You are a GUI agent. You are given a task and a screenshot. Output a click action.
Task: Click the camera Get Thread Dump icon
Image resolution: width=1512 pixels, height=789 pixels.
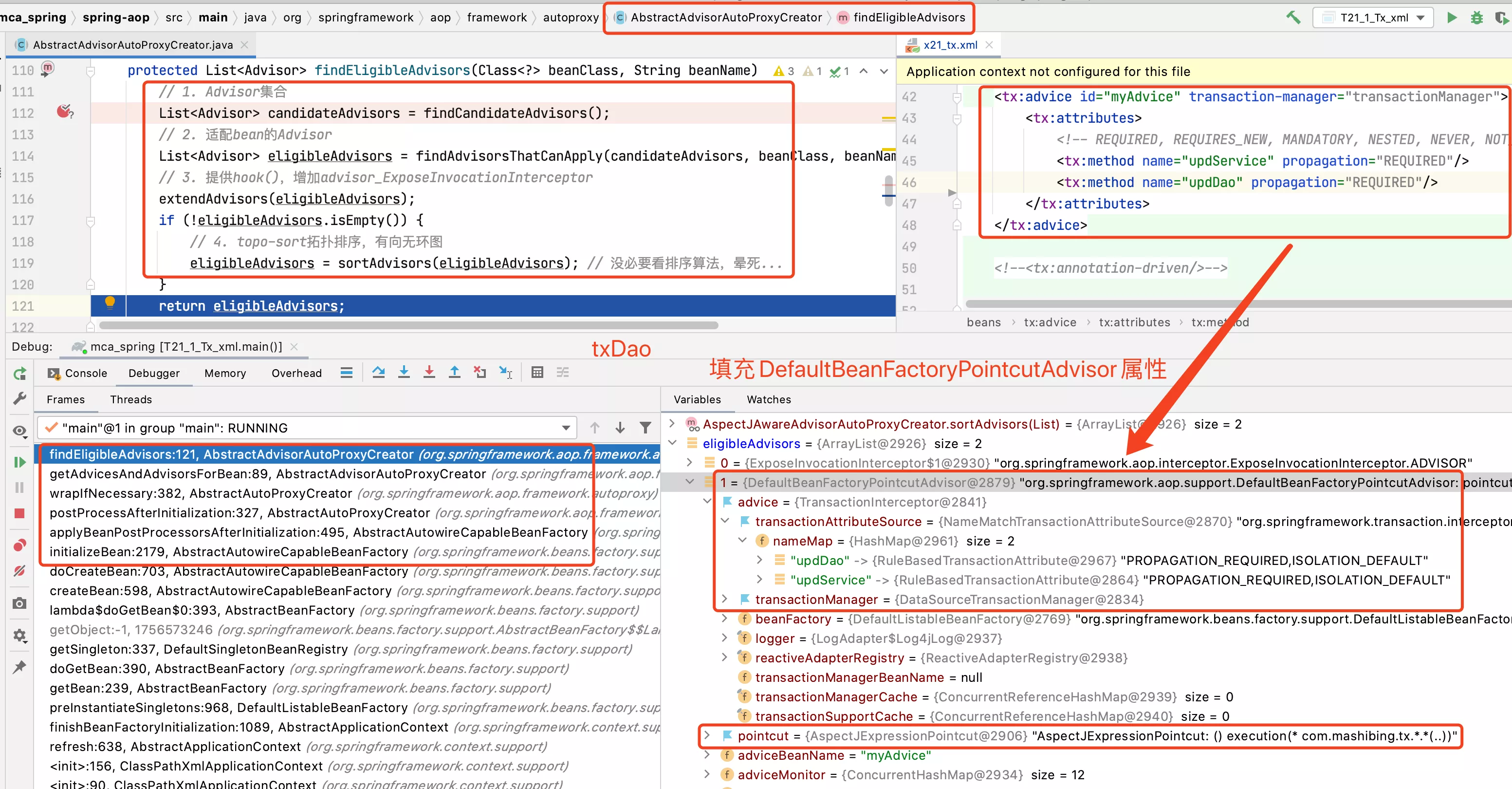20,603
